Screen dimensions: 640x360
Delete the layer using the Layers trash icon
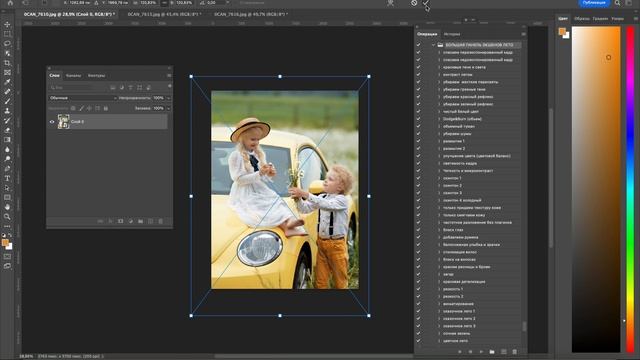point(160,221)
